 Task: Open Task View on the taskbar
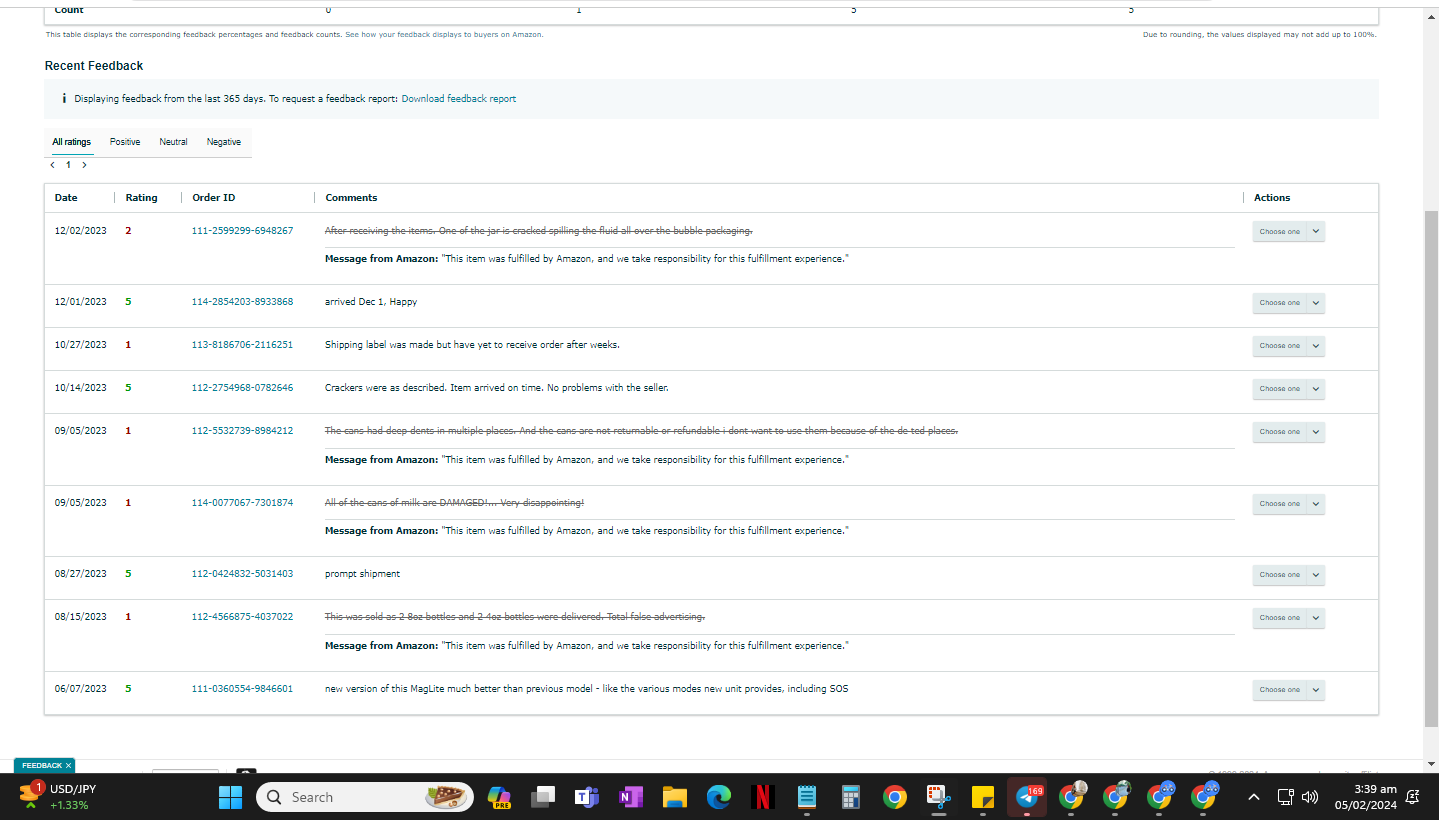point(543,797)
